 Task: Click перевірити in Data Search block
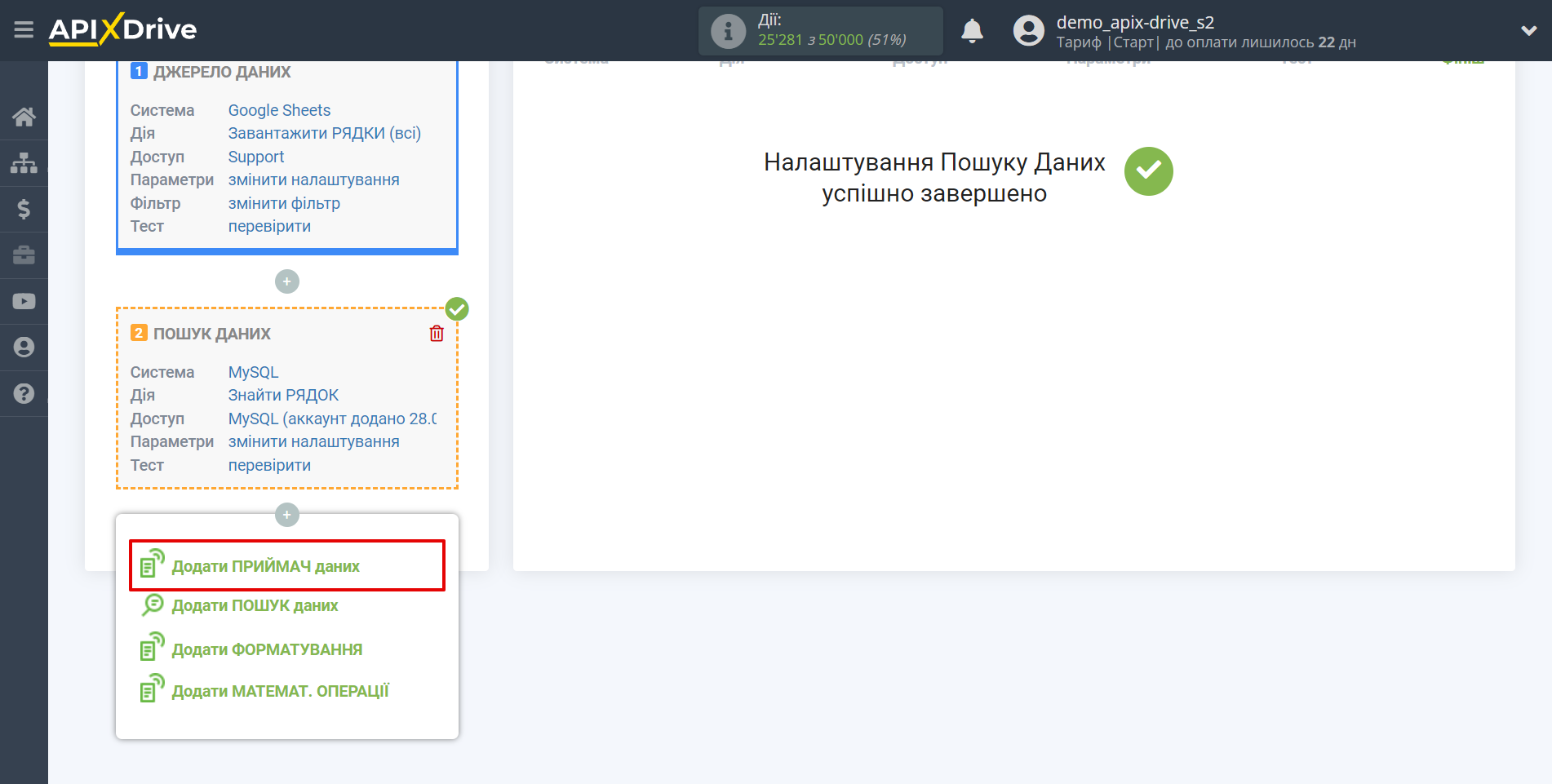[269, 465]
